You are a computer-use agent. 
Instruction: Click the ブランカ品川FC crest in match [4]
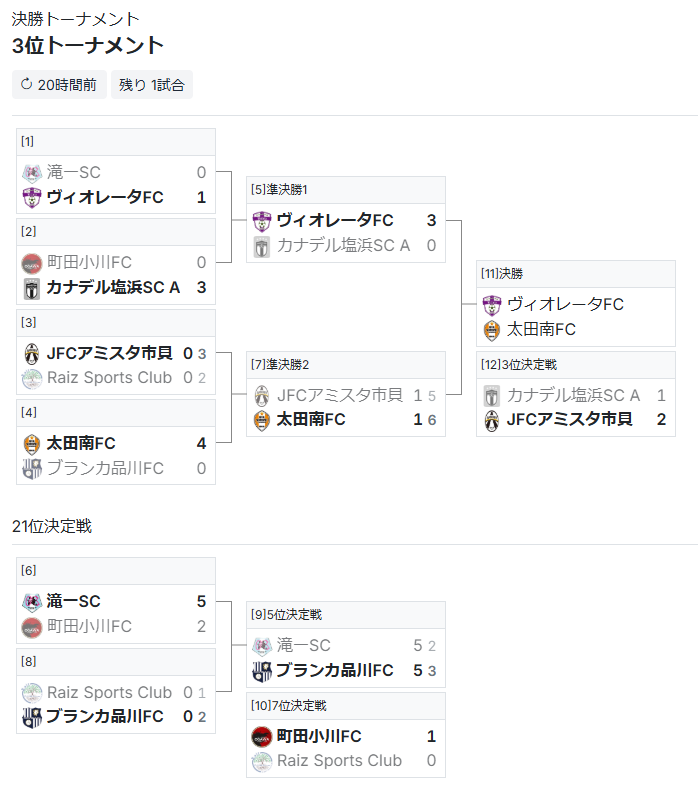[x=32, y=469]
